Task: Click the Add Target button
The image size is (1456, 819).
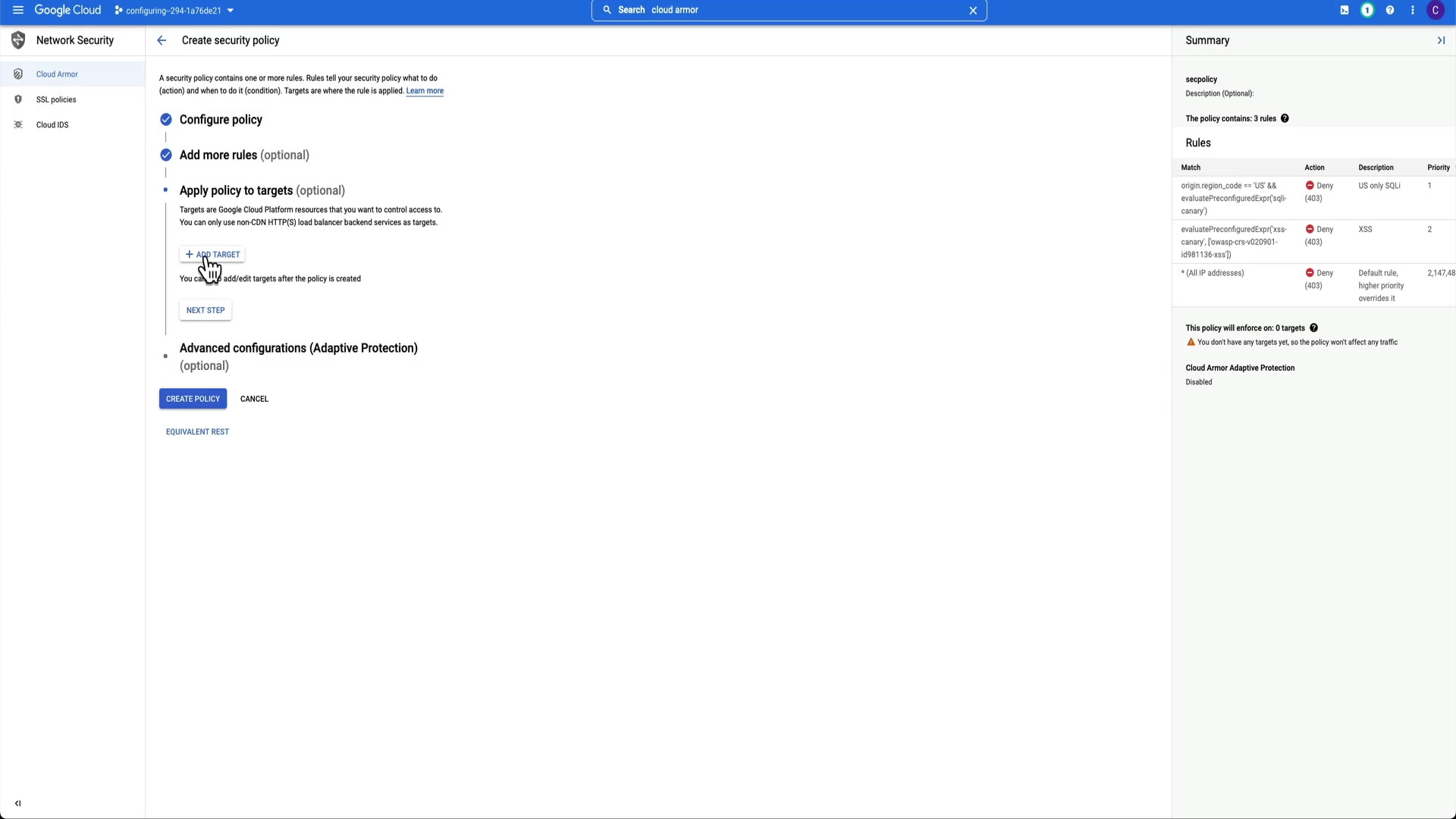Action: pyautogui.click(x=212, y=254)
